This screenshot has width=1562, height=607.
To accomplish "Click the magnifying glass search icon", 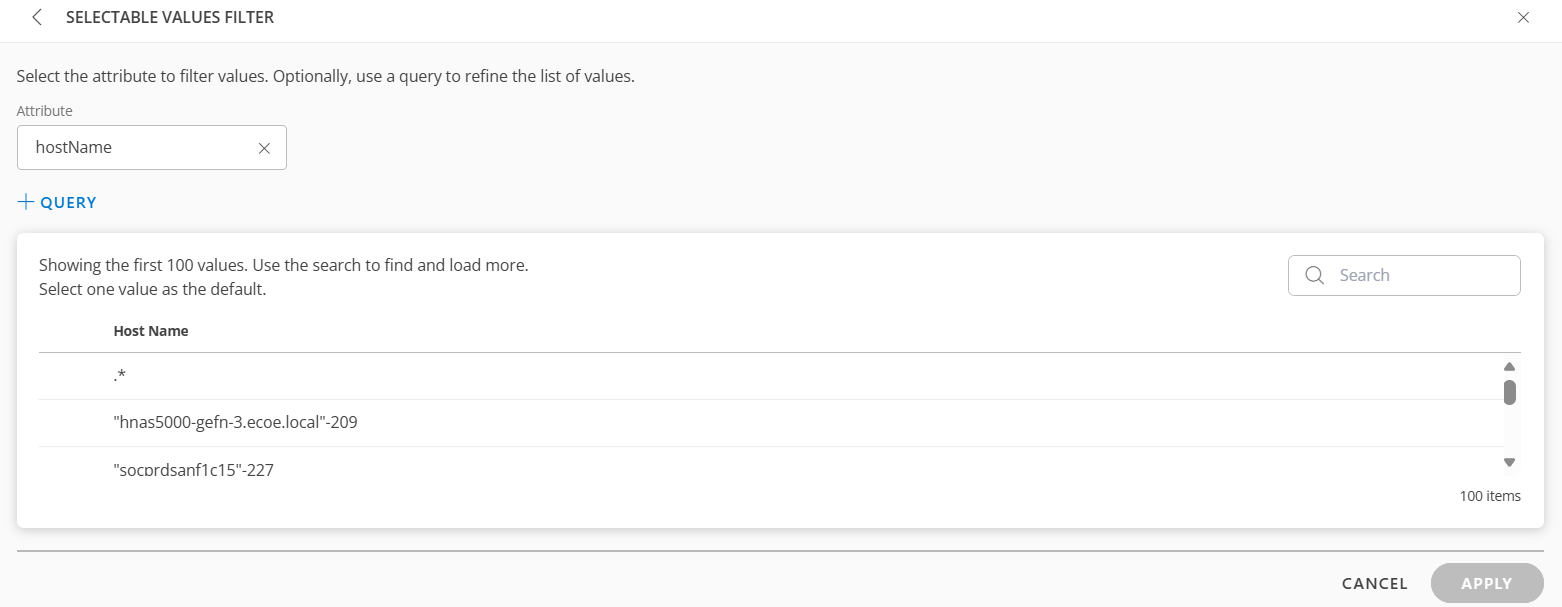I will (1314, 274).
